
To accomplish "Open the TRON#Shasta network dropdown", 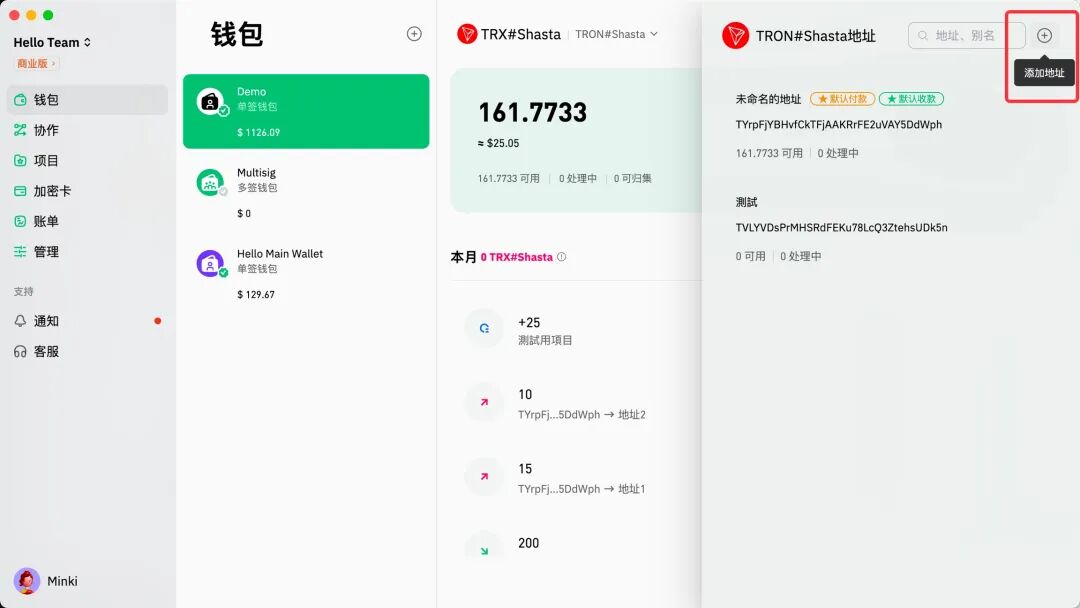I will tap(615, 33).
